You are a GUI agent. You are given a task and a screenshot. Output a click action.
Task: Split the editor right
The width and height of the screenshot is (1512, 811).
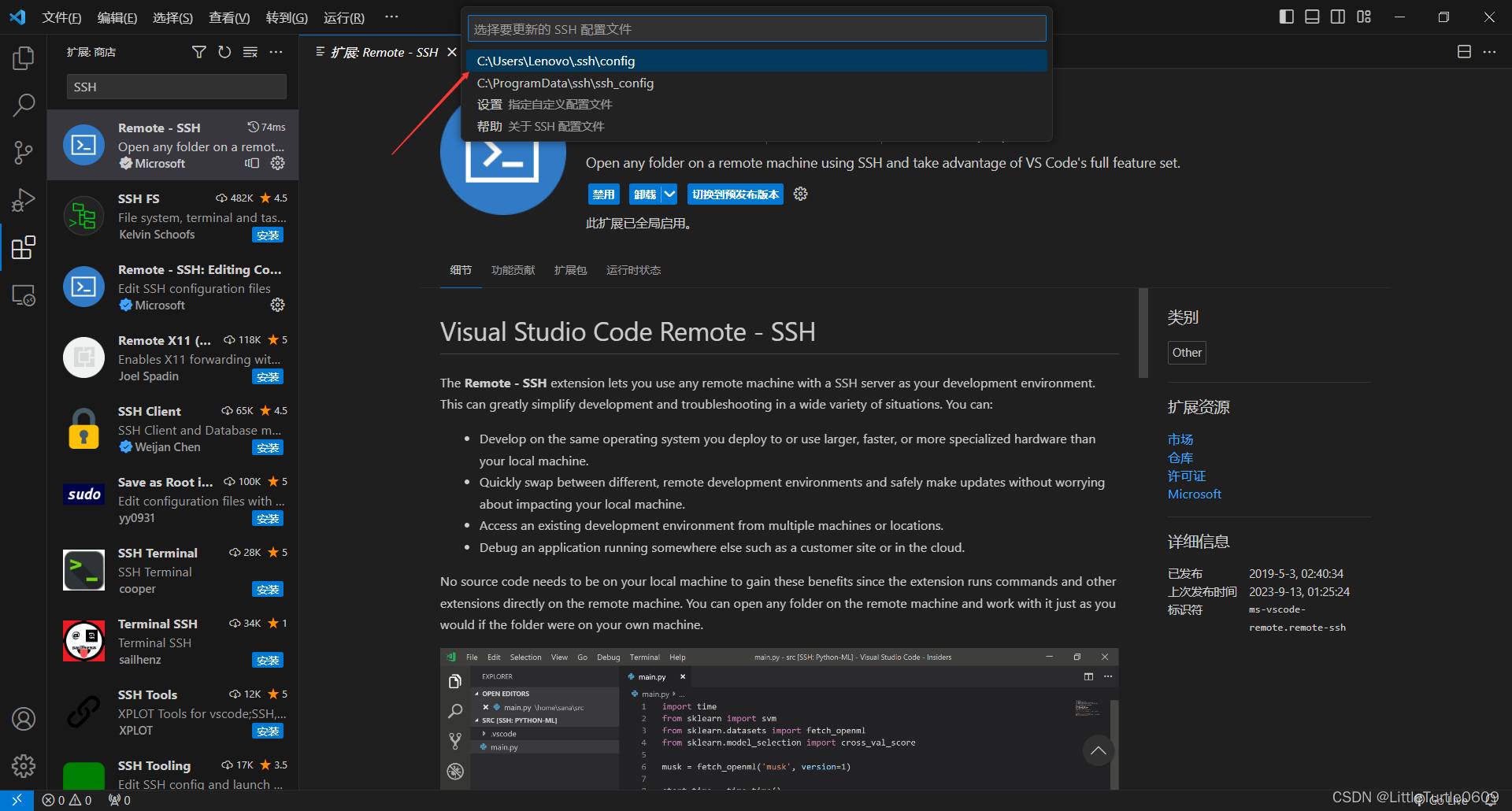point(1464,52)
